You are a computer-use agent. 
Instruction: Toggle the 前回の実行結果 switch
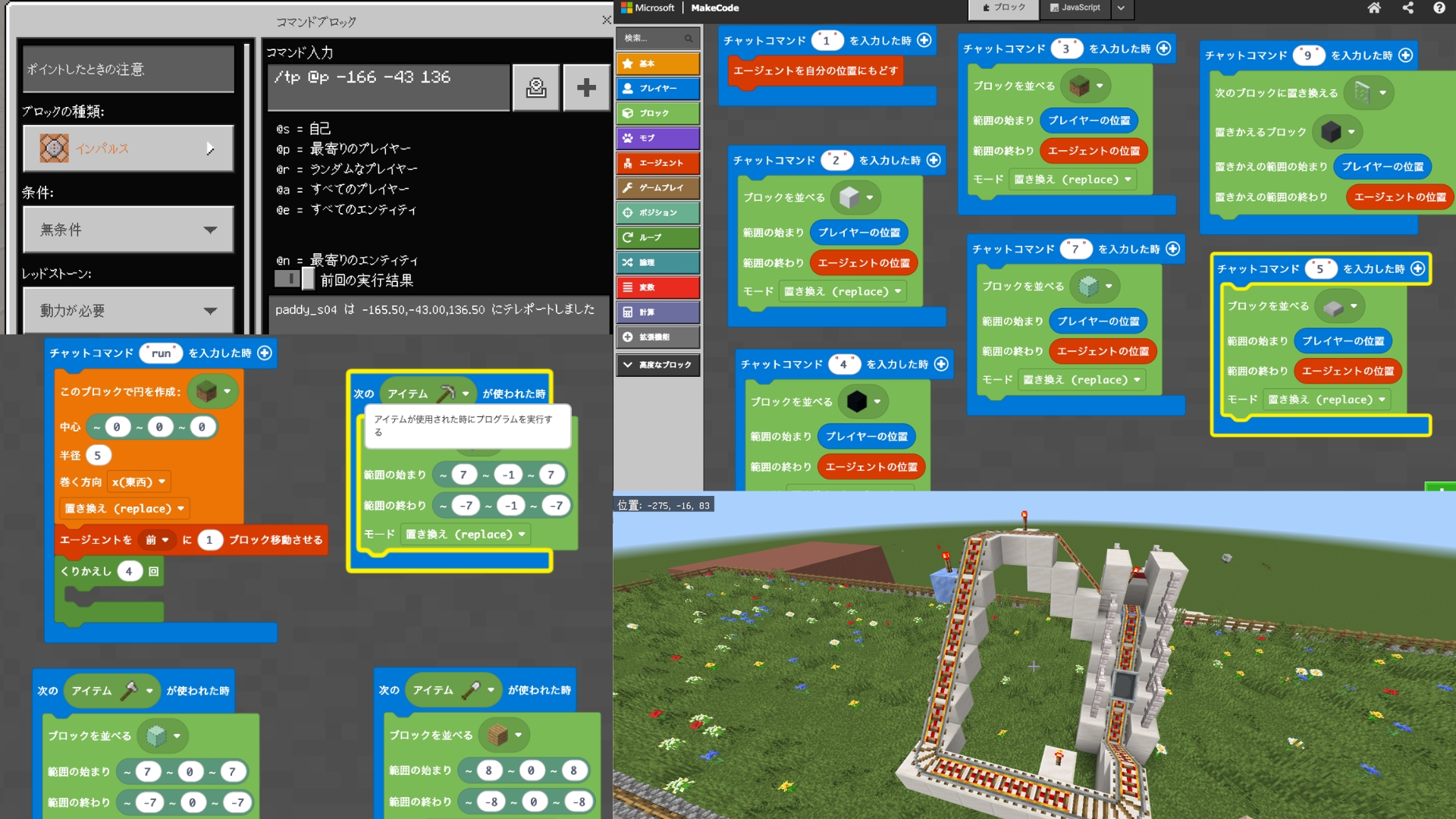(294, 279)
